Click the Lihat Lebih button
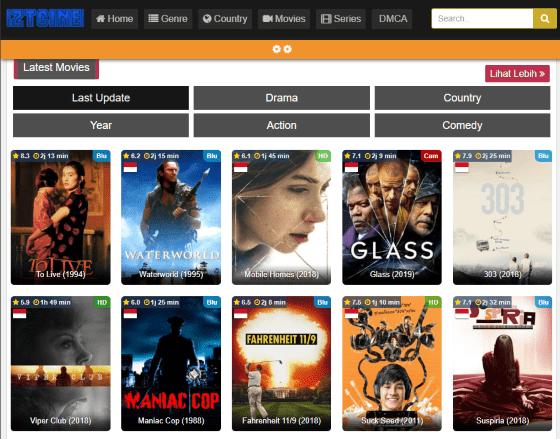Viewport: 560px width, 439px height. pos(517,74)
